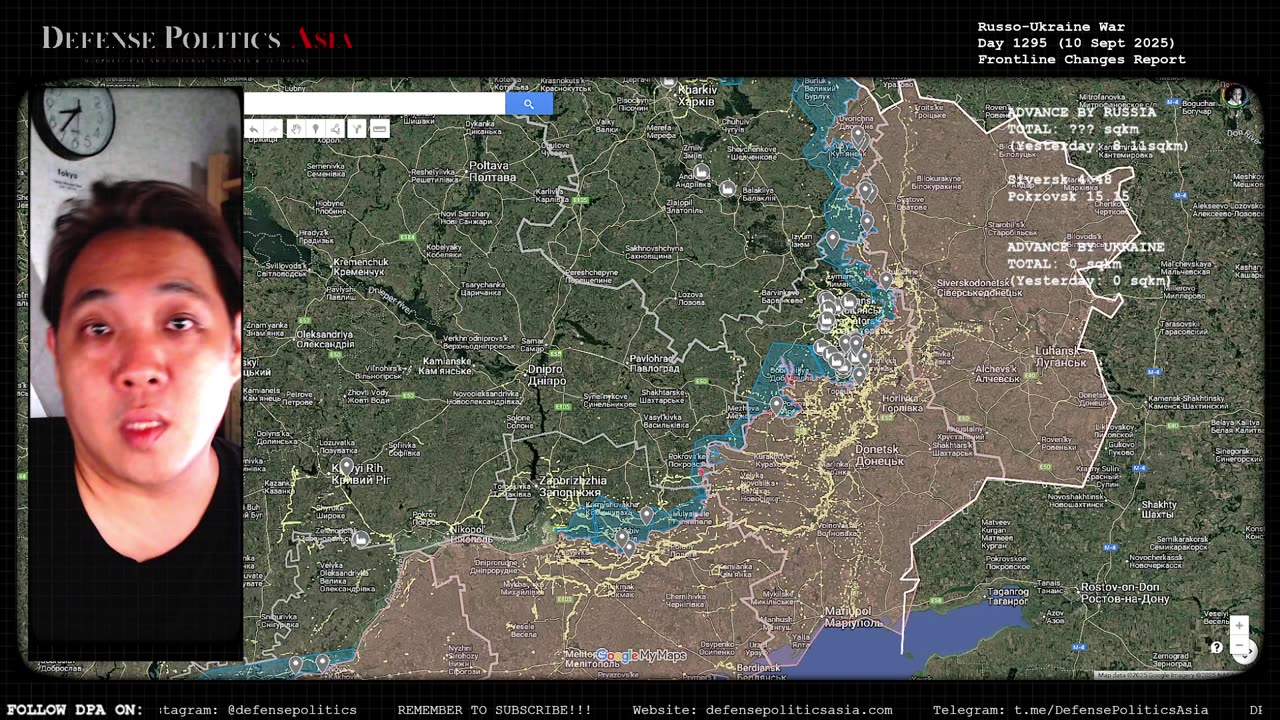
Task: Select the measure distances ruler tool
Action: coord(379,129)
